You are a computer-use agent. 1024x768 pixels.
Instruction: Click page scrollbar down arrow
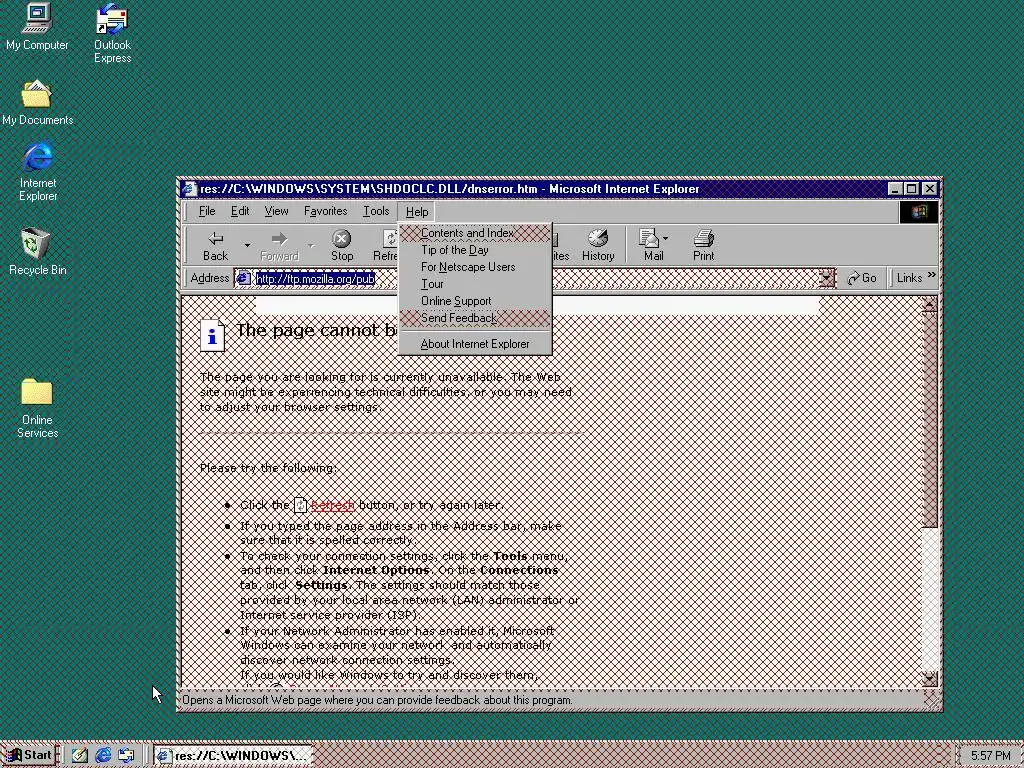coord(929,678)
